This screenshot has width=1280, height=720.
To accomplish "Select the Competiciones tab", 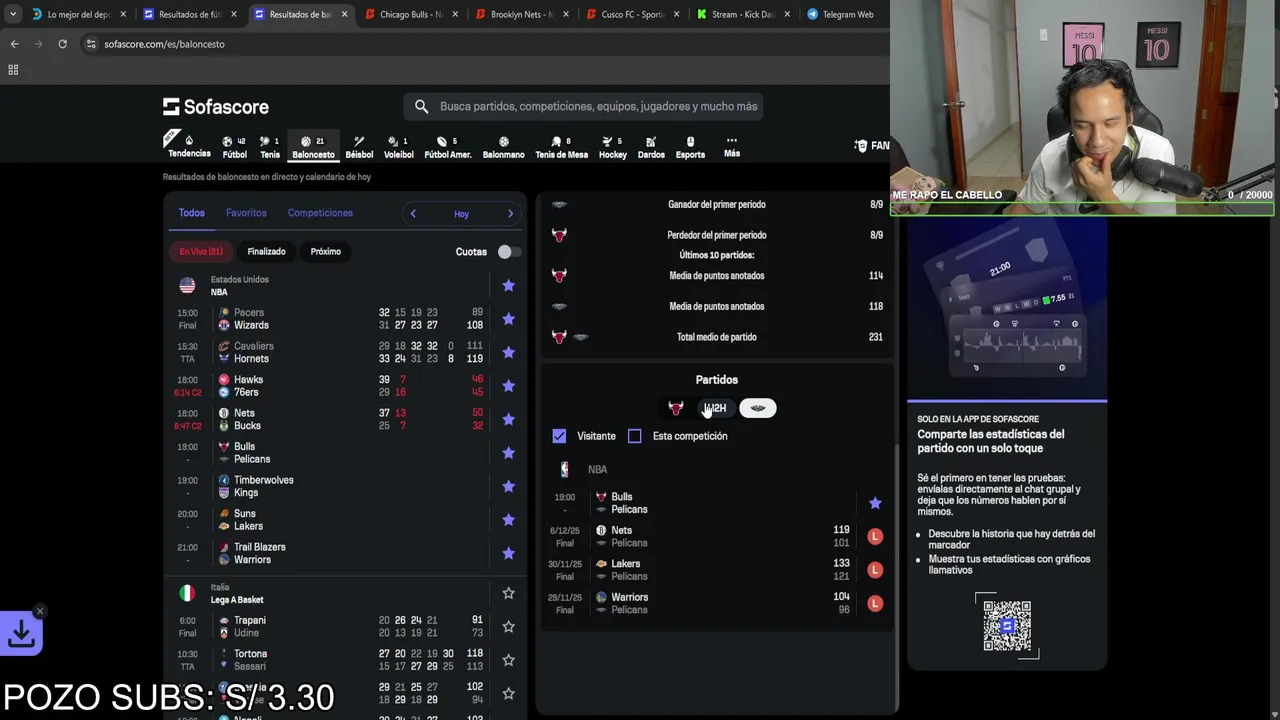I will tap(320, 213).
